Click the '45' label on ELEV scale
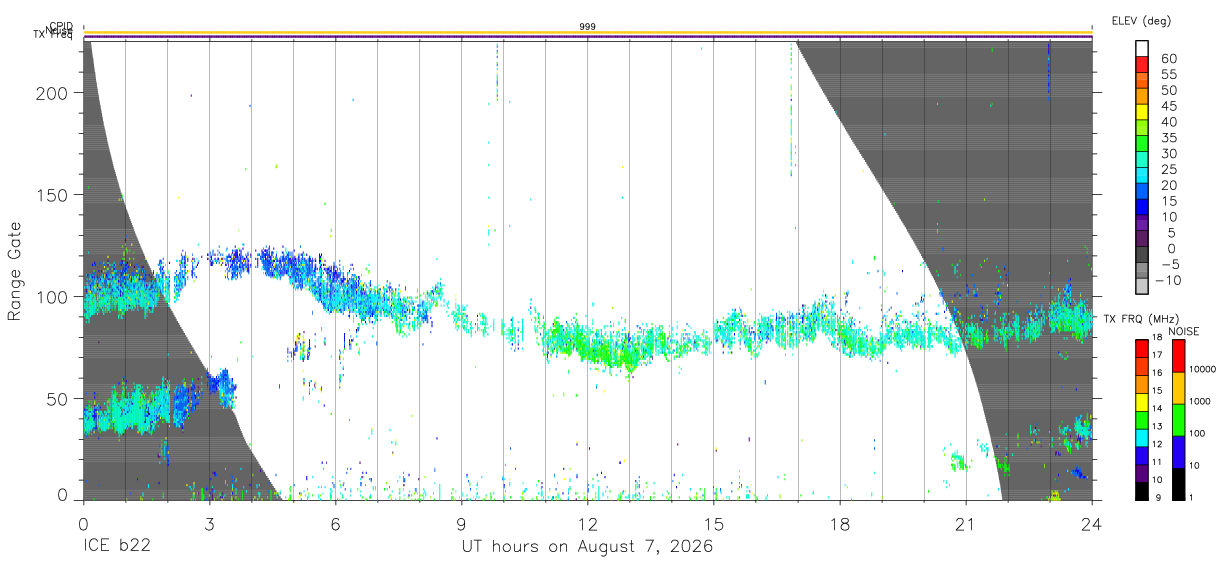1228x567 pixels. click(x=1168, y=106)
